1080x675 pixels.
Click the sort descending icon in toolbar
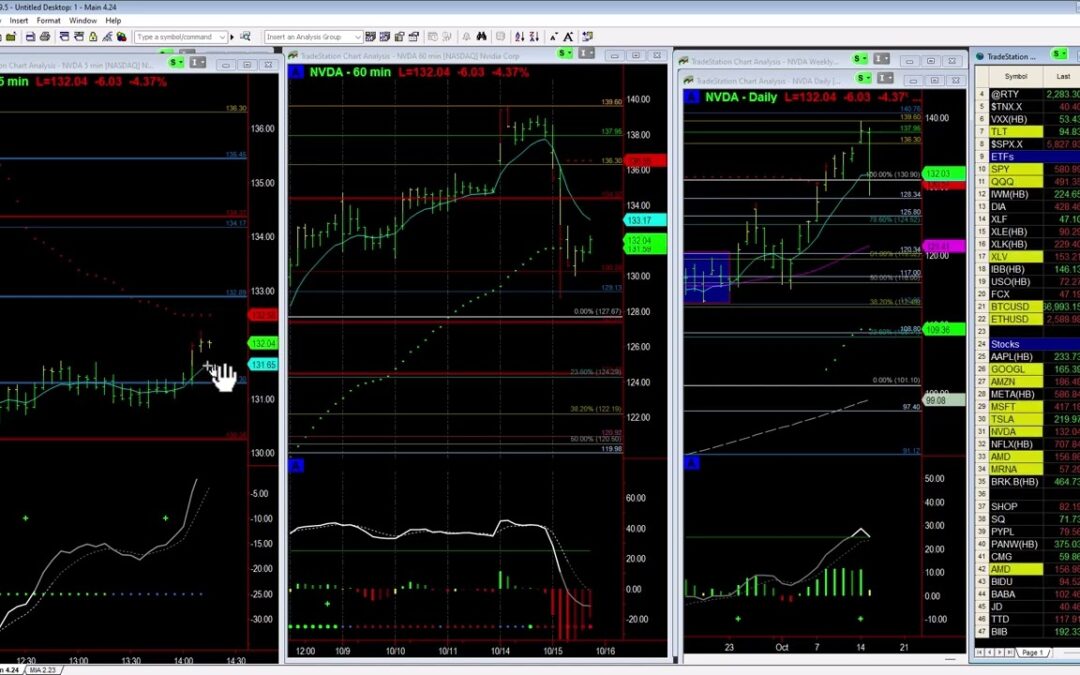coord(534,37)
